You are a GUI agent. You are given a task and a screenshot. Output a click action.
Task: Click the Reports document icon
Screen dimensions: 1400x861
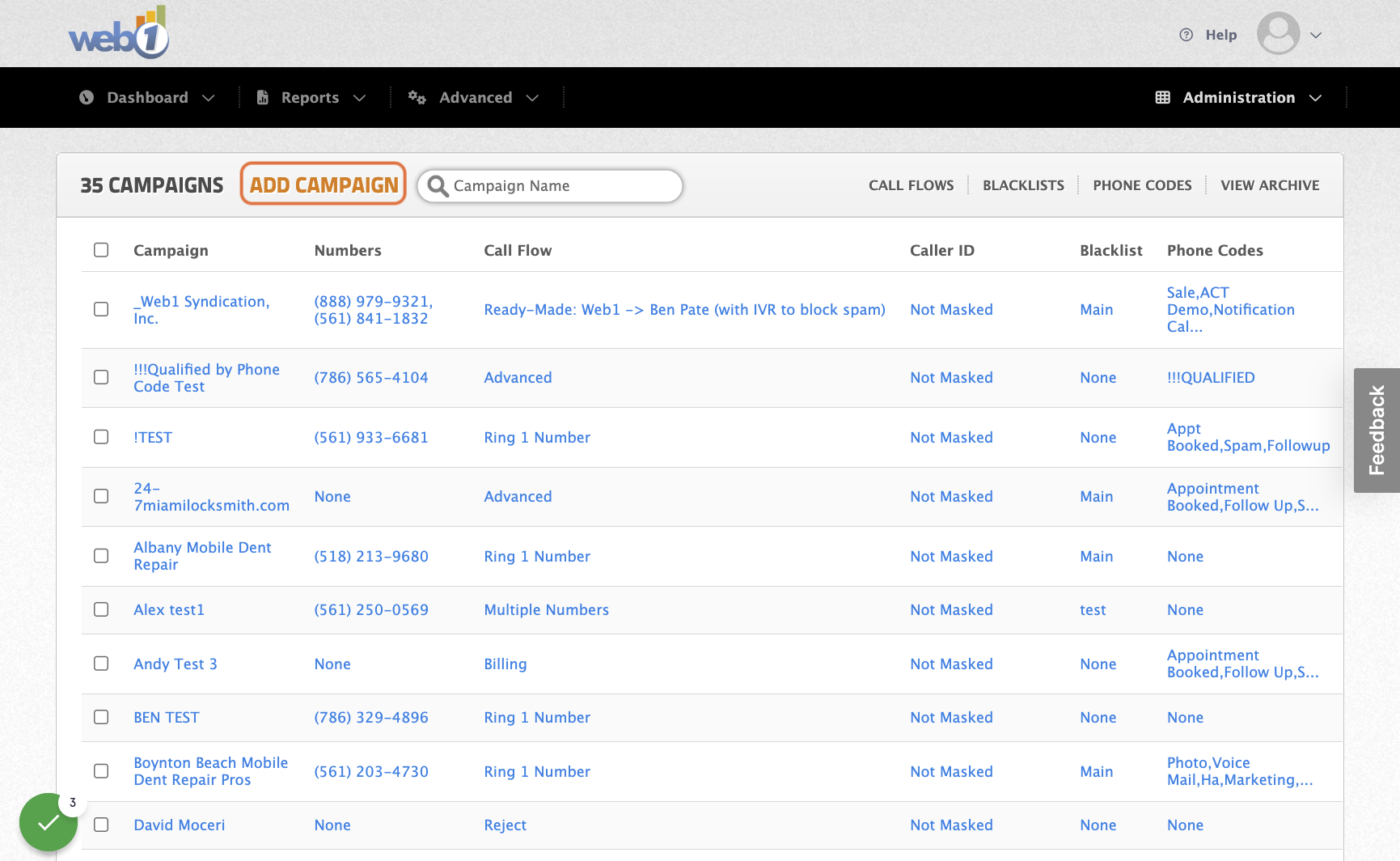point(263,97)
